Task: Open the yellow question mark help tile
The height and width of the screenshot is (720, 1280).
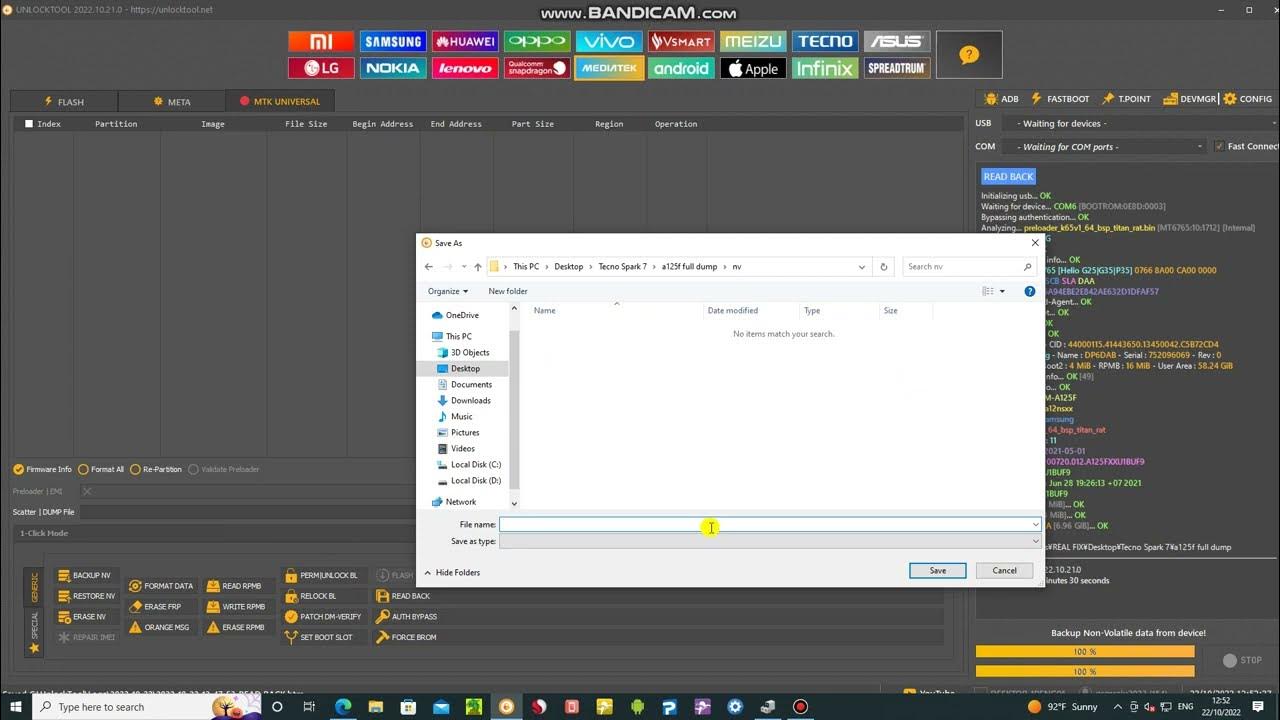Action: click(969, 55)
